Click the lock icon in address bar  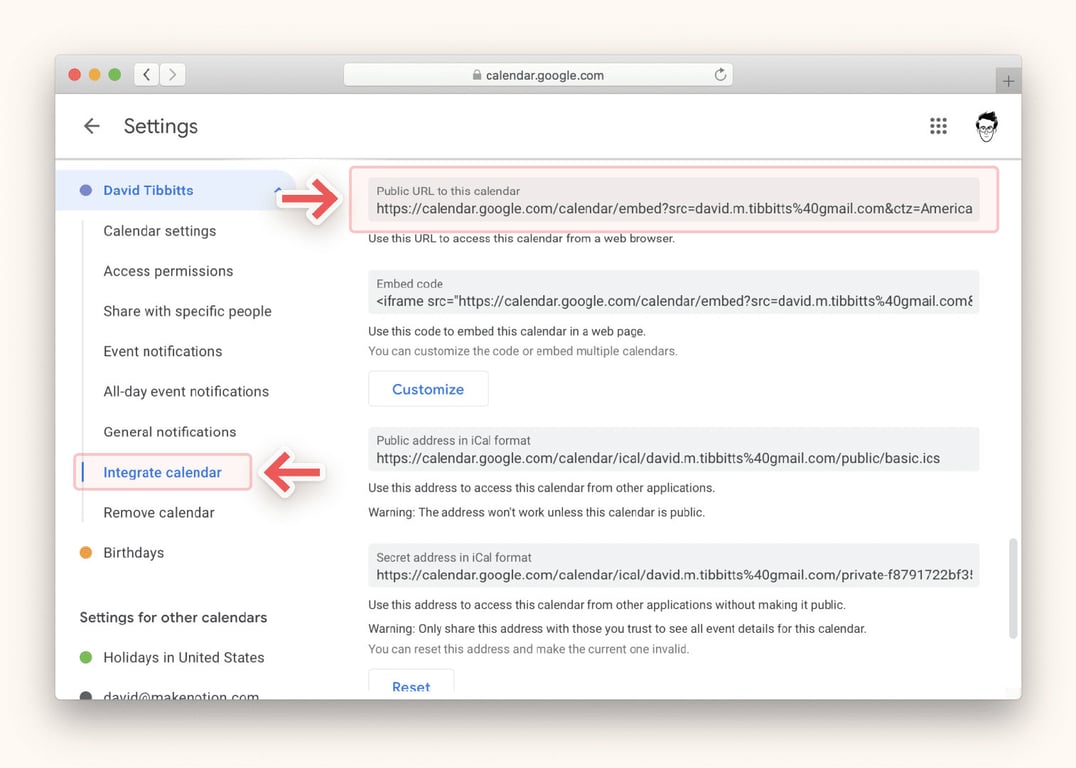pyautogui.click(x=477, y=76)
